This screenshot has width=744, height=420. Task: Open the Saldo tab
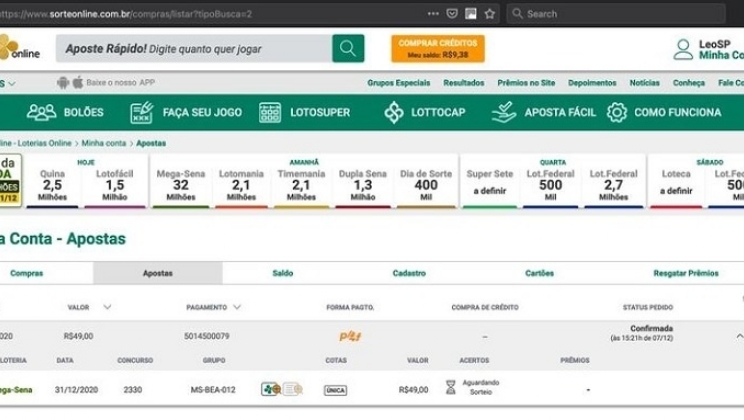[x=282, y=273]
